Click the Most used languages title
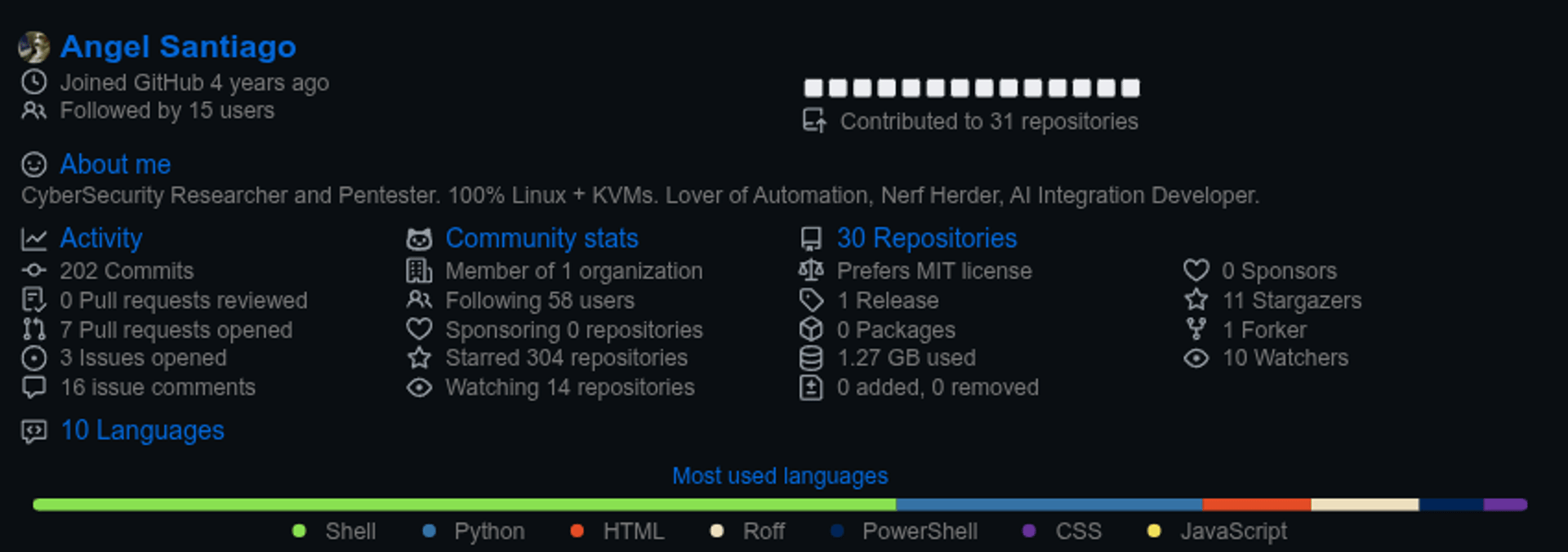1568x552 pixels. tap(780, 475)
